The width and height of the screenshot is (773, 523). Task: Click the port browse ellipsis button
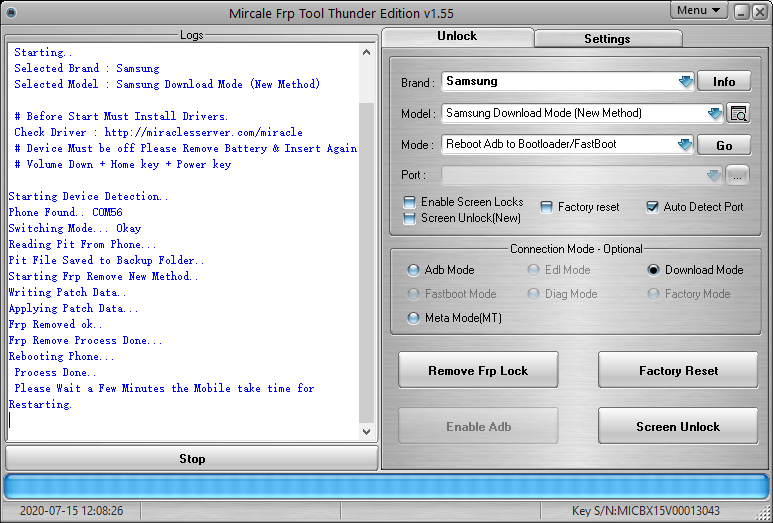tap(737, 175)
